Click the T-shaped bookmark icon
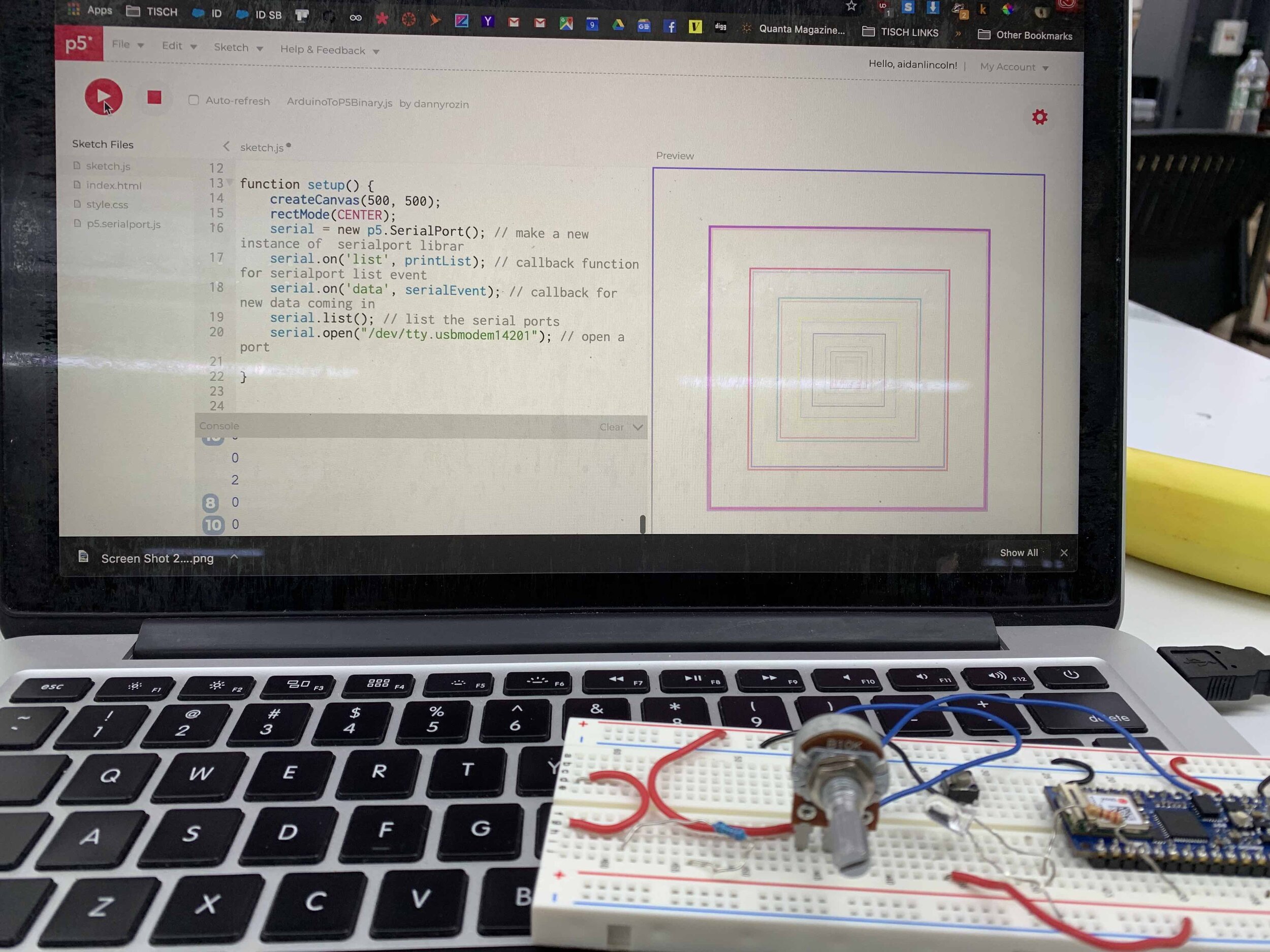The image size is (1270, 952). pyautogui.click(x=302, y=16)
